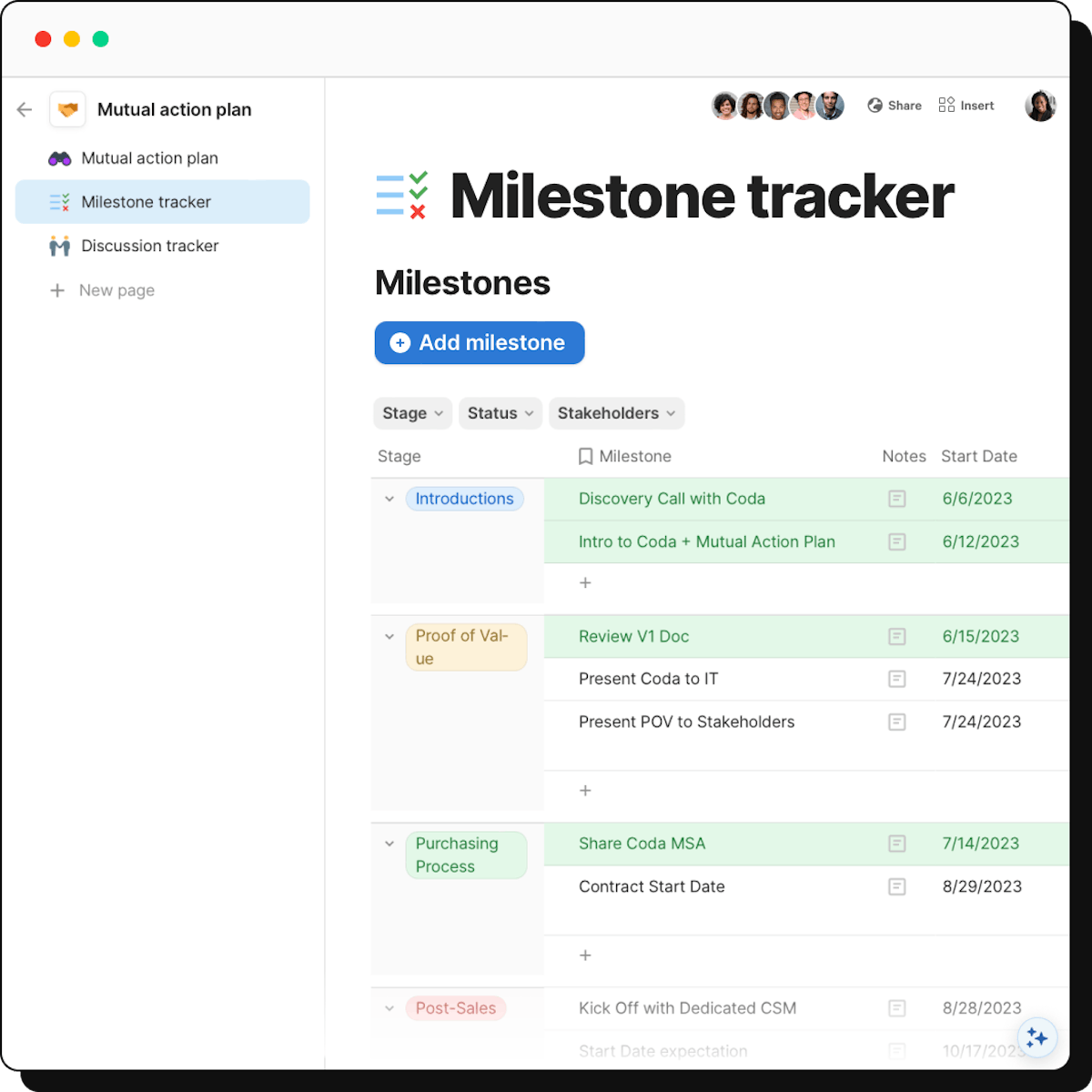The width and height of the screenshot is (1092, 1092).
Task: Collapse the Introductions group
Action: click(x=389, y=499)
